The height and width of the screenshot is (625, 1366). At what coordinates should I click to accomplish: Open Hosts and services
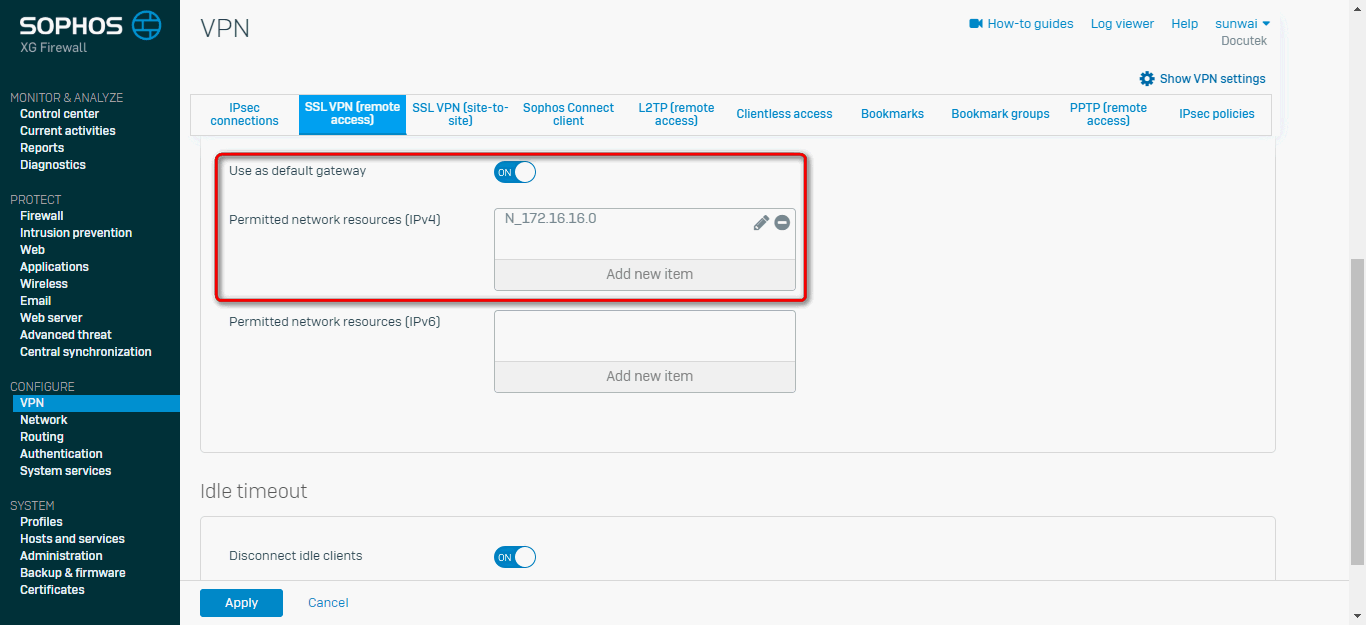tap(73, 539)
